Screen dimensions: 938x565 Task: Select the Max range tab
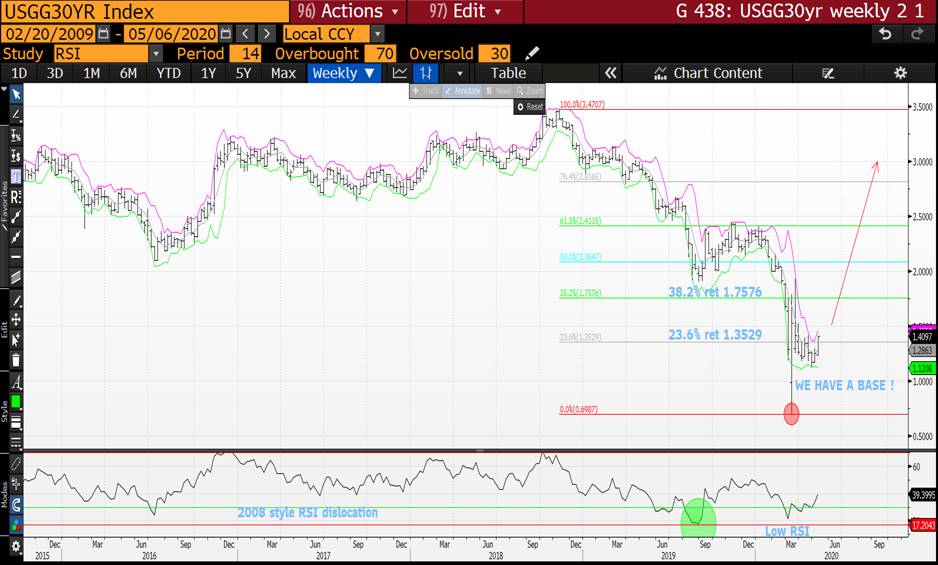(x=283, y=73)
